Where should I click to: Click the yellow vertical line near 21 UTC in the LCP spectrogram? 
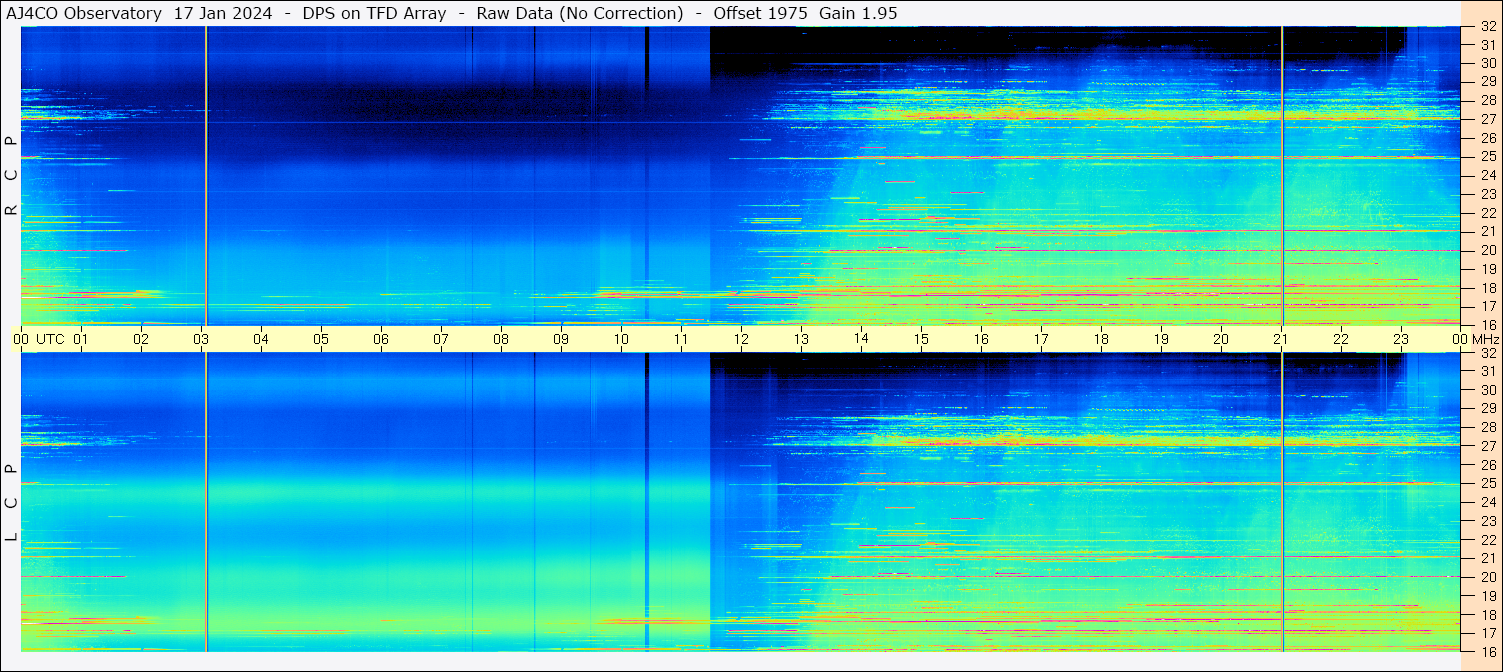(x=1282, y=502)
